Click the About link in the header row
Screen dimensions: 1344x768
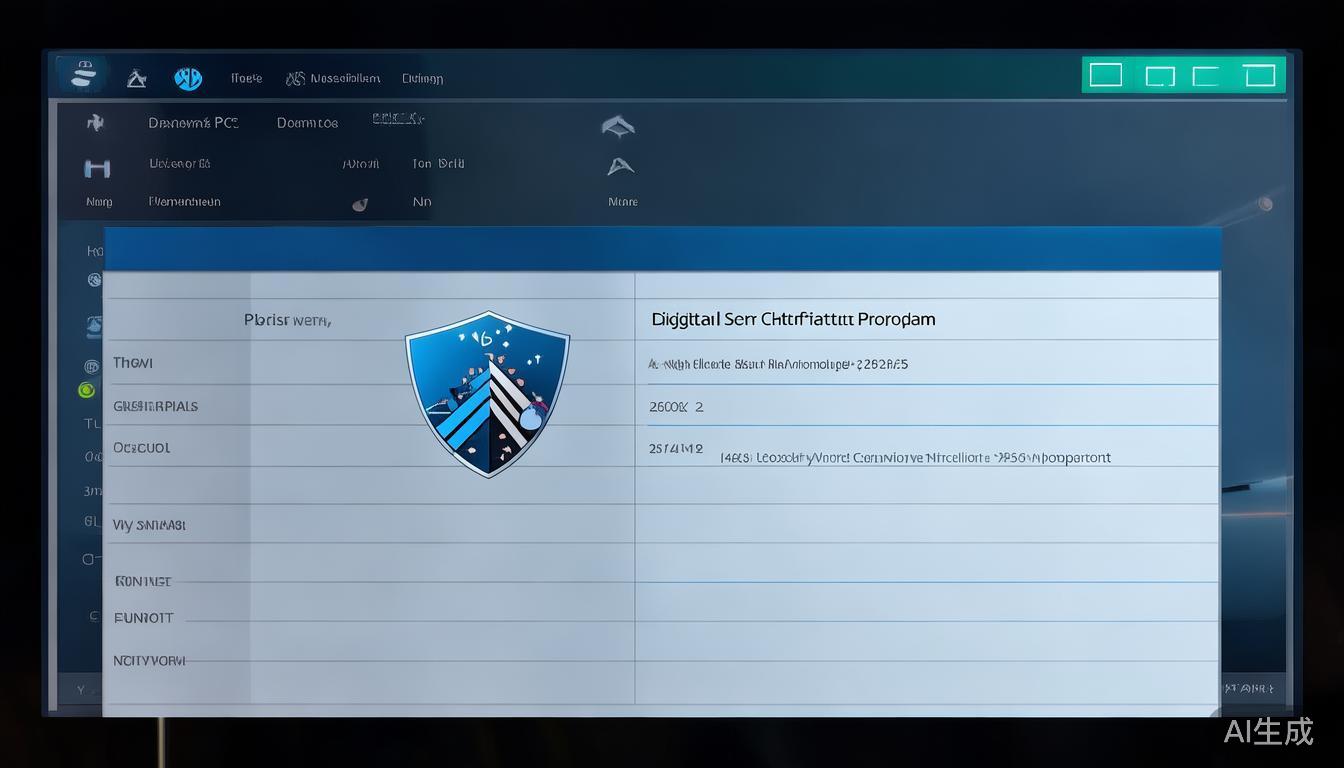click(x=361, y=163)
